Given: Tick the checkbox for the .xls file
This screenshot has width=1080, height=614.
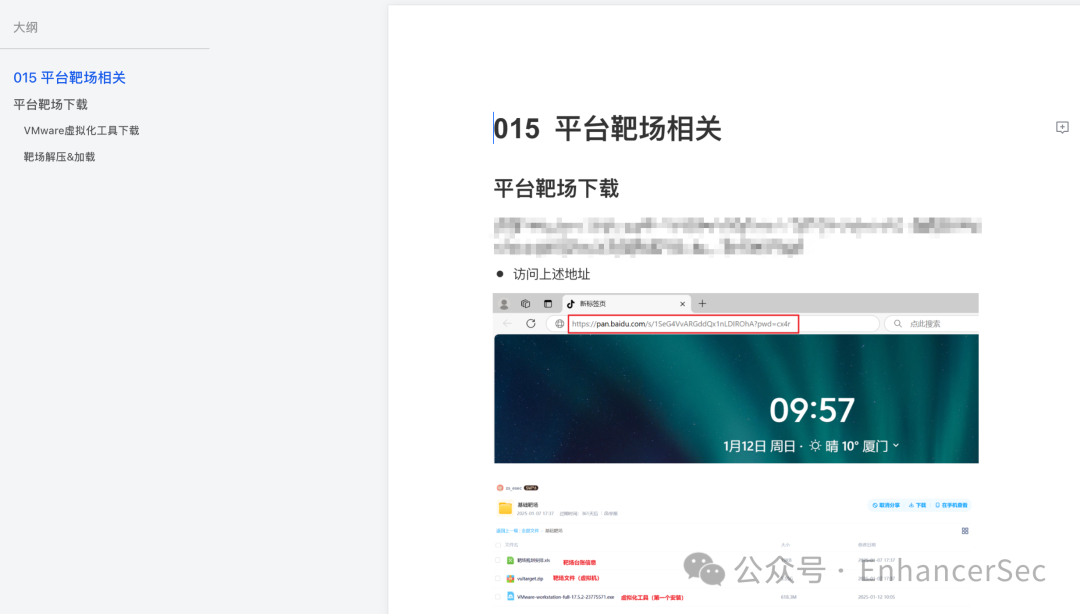Looking at the screenshot, I should [498, 561].
